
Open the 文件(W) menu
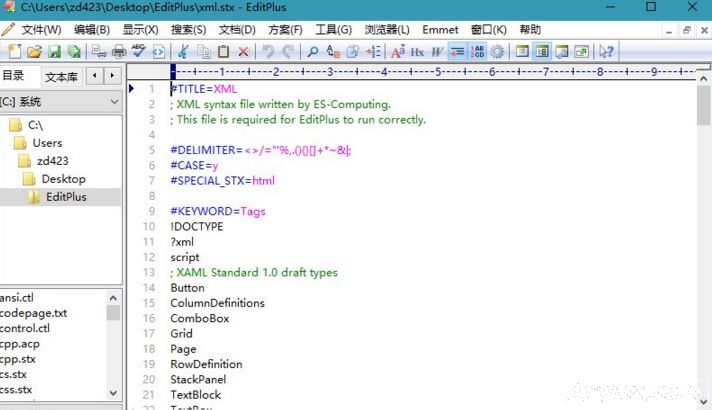[41, 30]
